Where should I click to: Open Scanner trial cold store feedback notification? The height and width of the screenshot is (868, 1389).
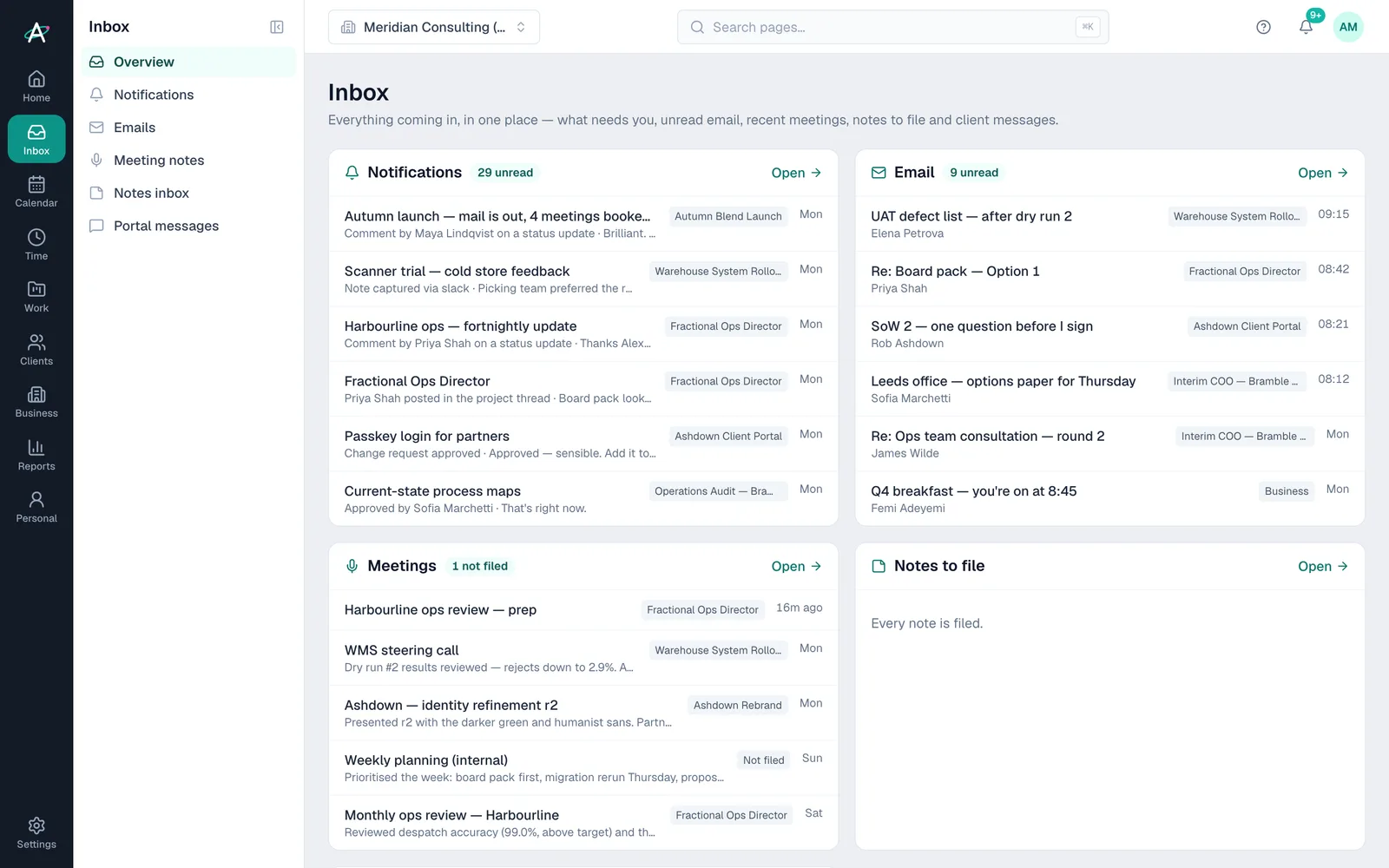point(583,279)
